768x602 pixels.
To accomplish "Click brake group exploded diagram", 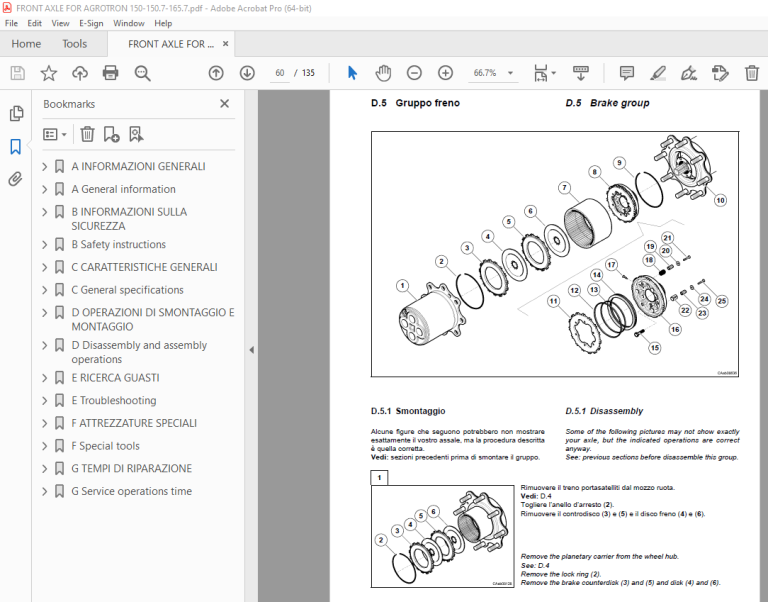I will [x=555, y=254].
